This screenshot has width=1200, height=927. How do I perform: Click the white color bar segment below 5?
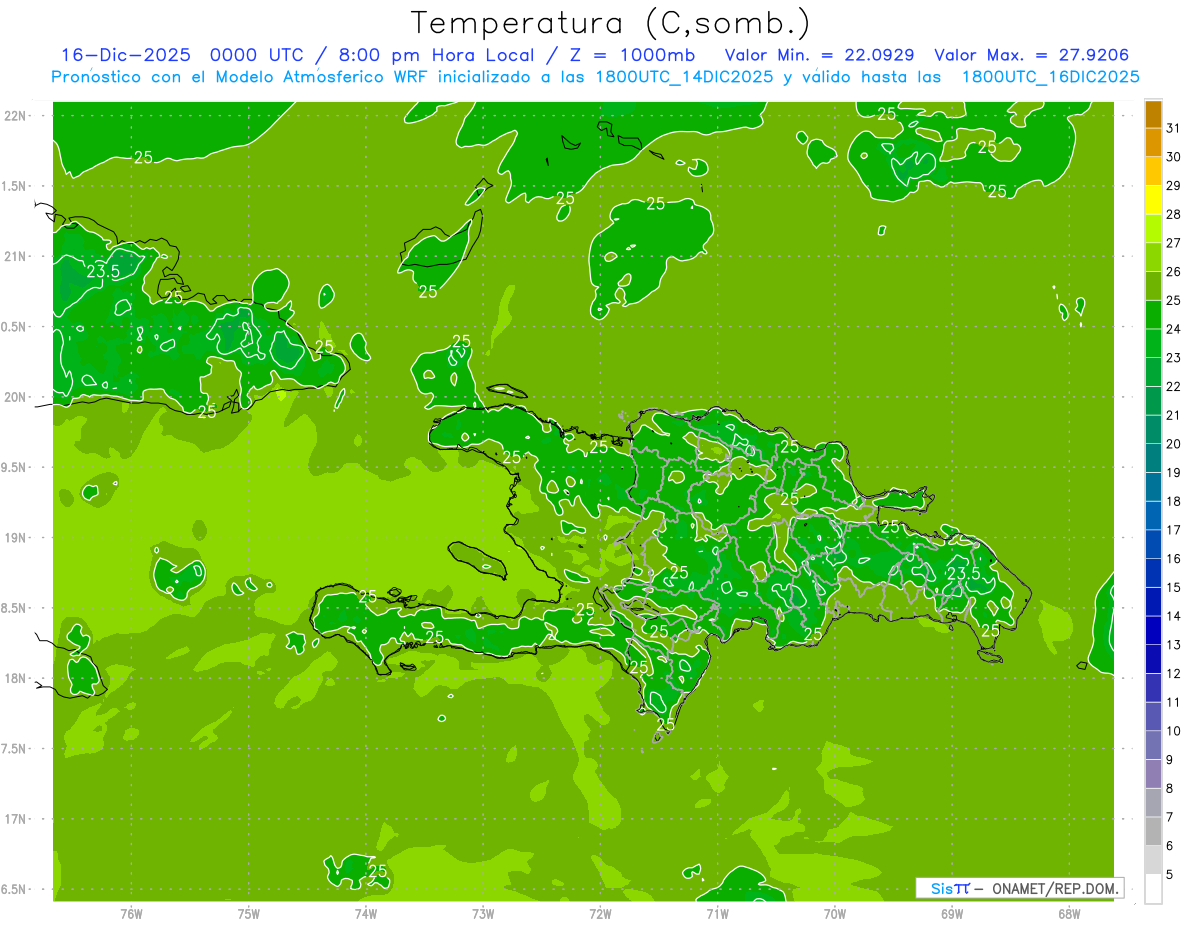click(x=1153, y=889)
